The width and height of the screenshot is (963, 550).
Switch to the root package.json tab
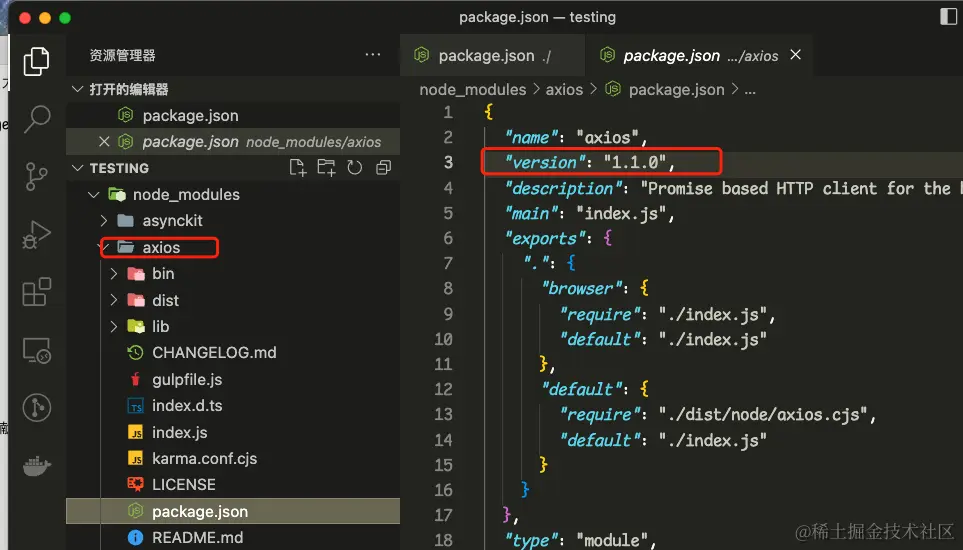coord(492,55)
